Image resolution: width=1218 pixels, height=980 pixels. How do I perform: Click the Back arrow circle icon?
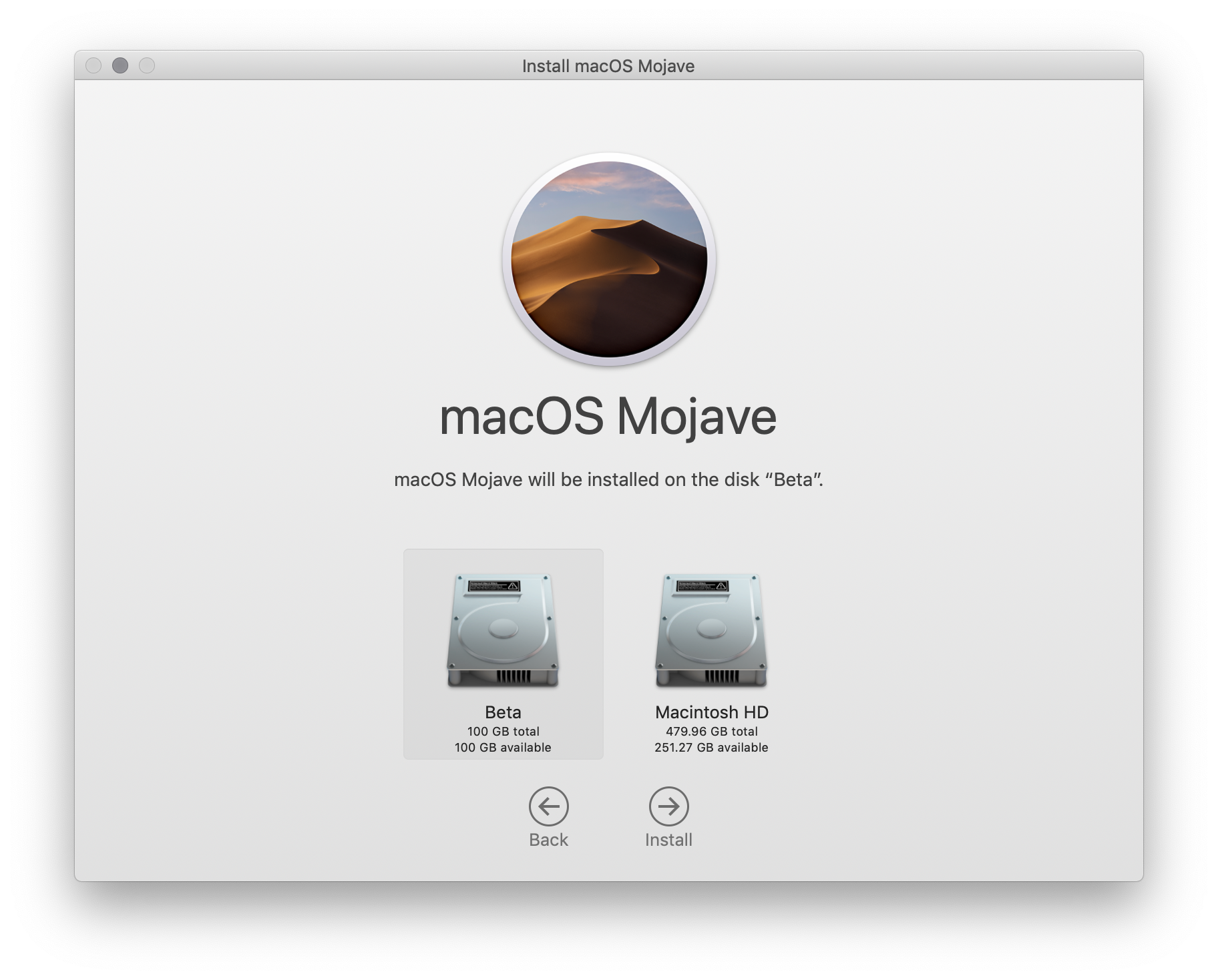[549, 806]
